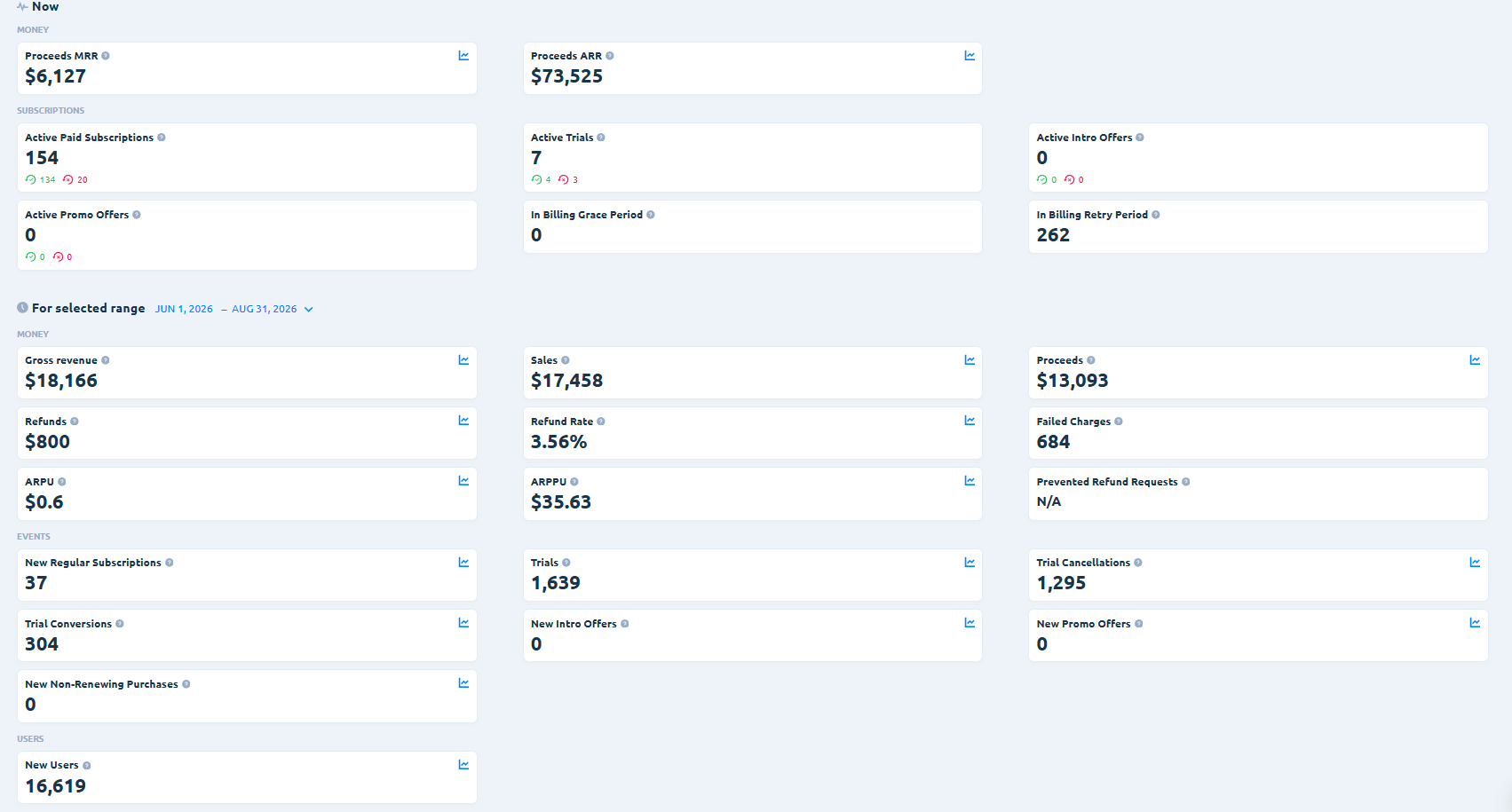Click info icon beside Gross revenue
The height and width of the screenshot is (812, 1512).
point(106,360)
